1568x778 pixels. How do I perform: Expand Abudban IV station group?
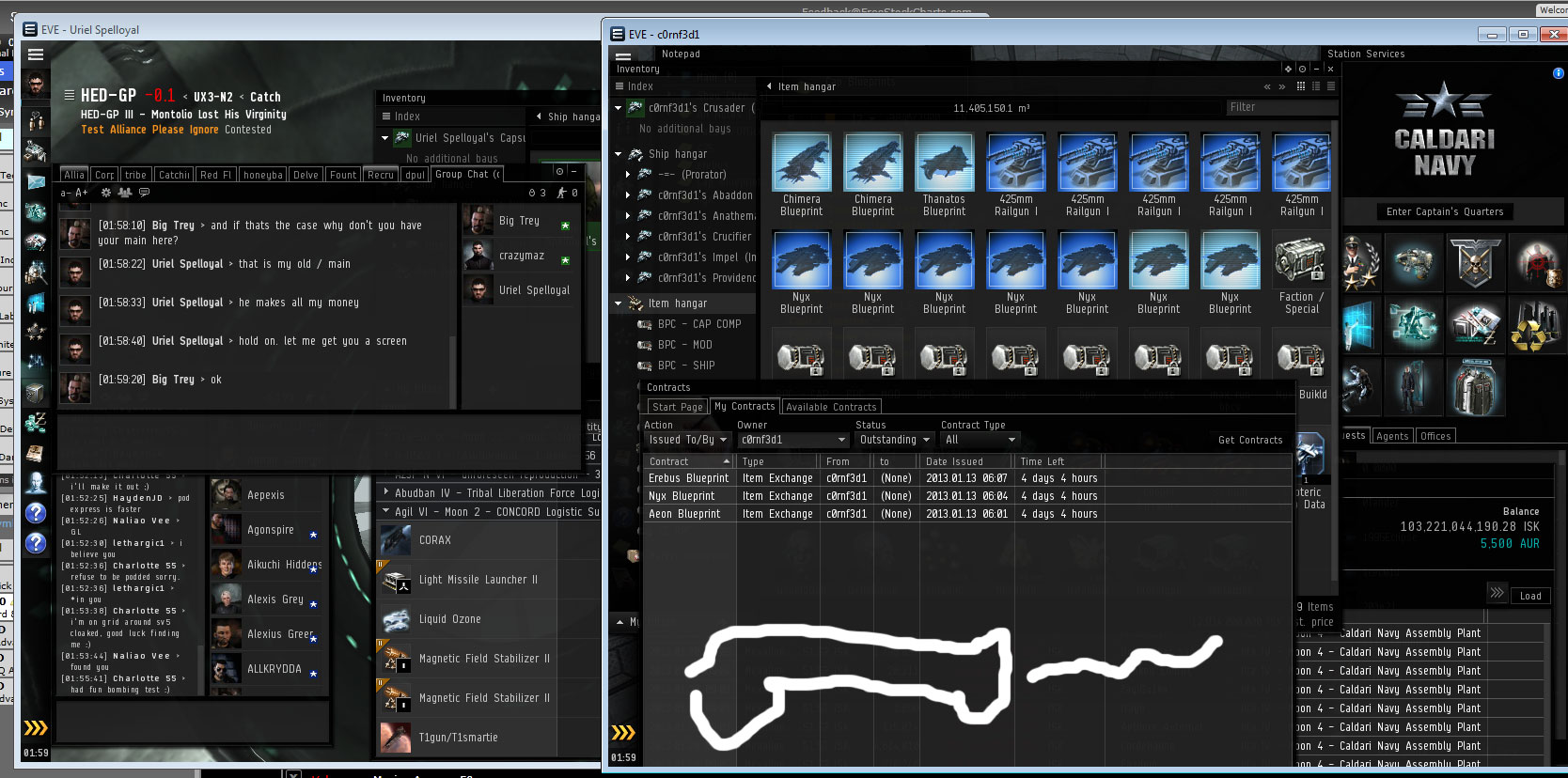pos(386,492)
